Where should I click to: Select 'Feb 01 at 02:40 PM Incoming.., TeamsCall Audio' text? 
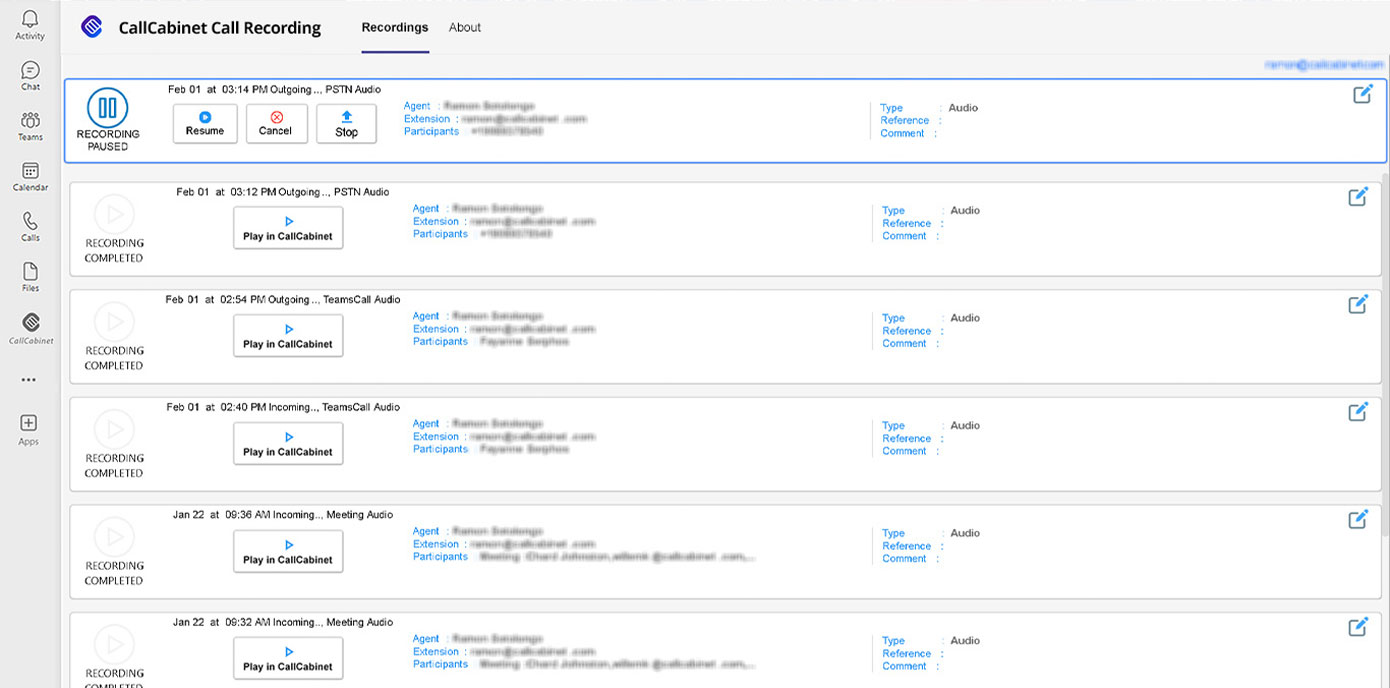(283, 407)
